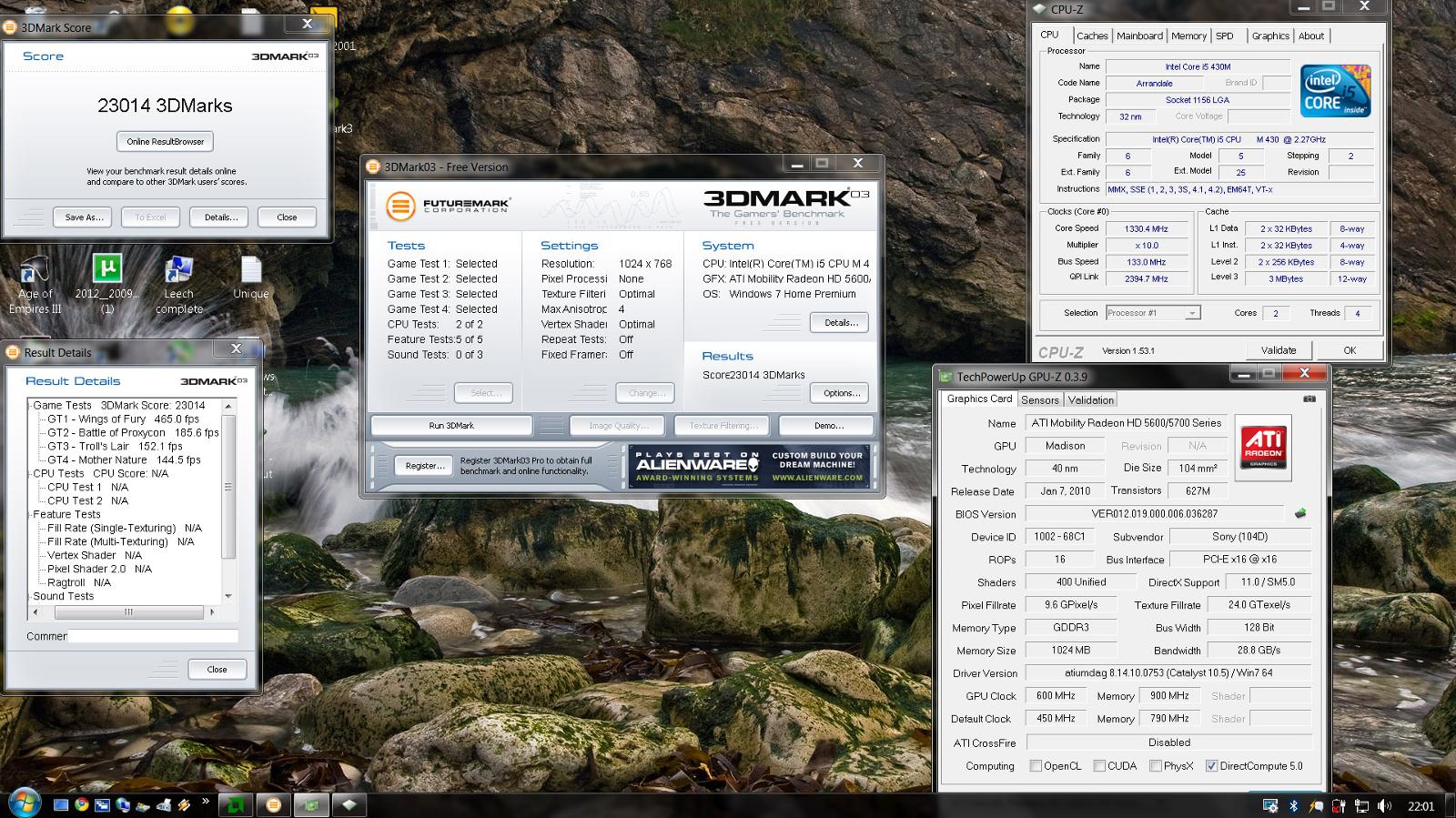The image size is (1456, 818).
Task: Open Graphics tab in CPU-Z
Action: tap(1270, 36)
